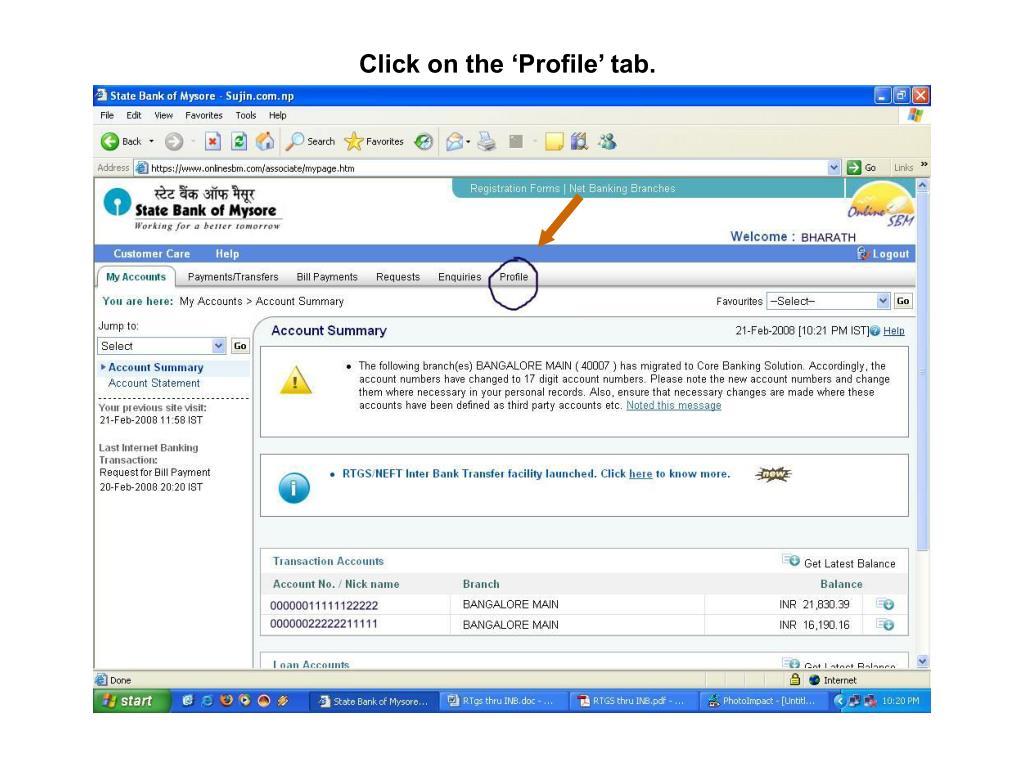Expand the Address bar dropdown
Image resolution: width=1024 pixels, height=768 pixels.
pyautogui.click(x=834, y=168)
